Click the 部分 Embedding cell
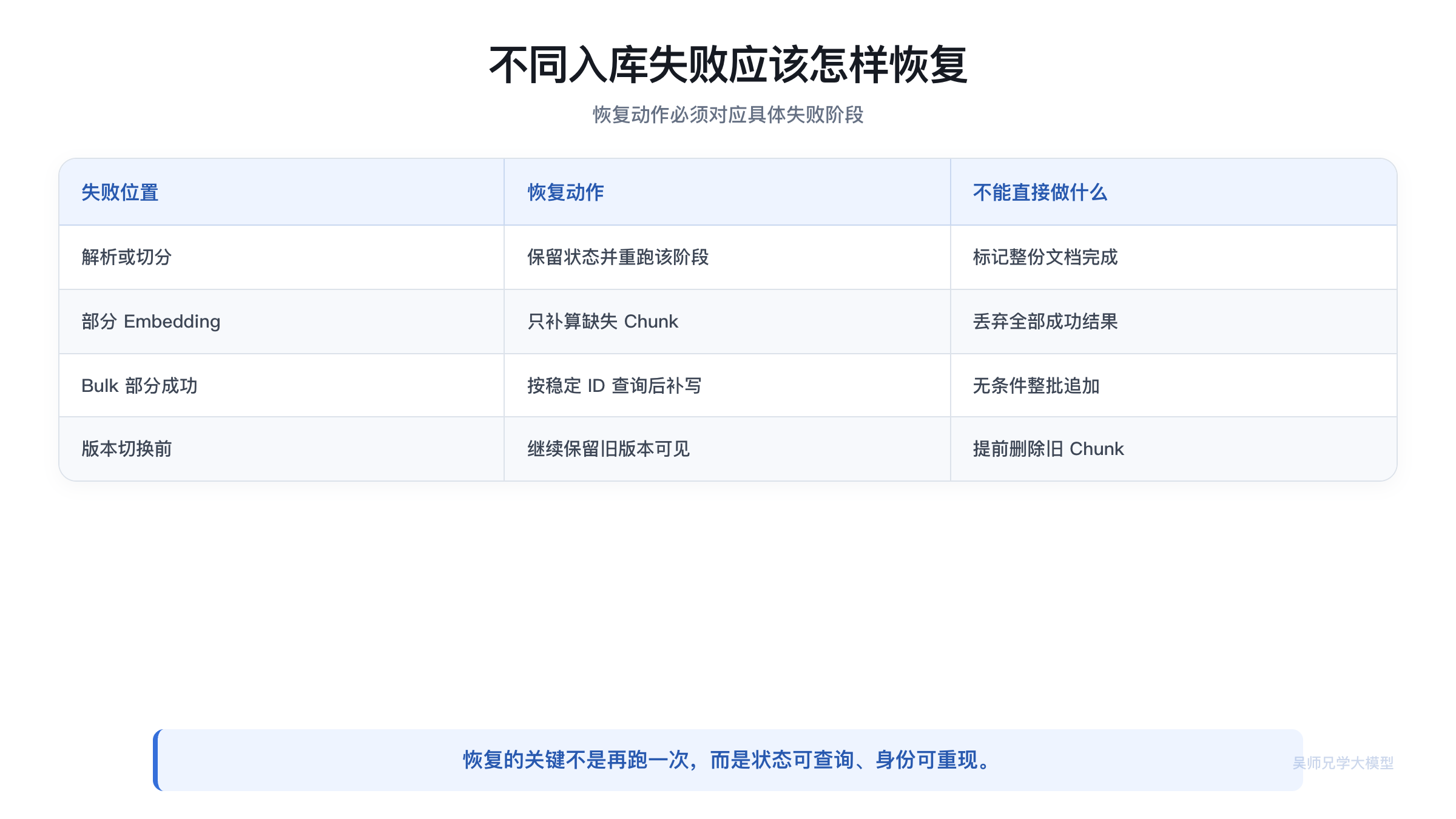 281,322
